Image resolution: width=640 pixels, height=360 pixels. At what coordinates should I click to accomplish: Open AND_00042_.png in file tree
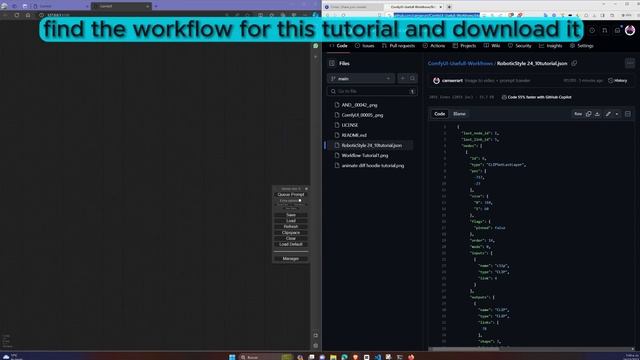359,105
